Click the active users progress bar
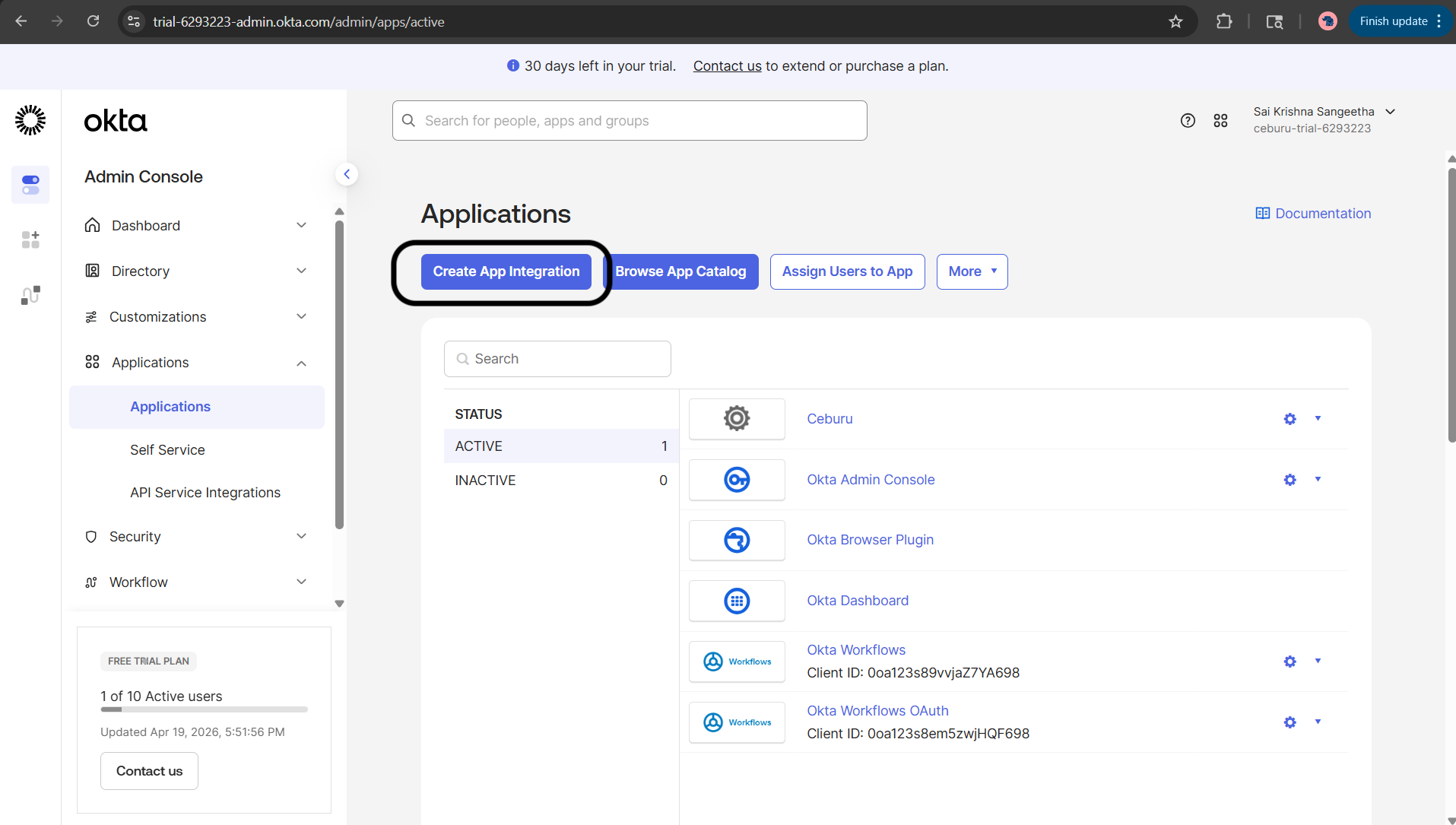This screenshot has width=1456, height=825. pyautogui.click(x=204, y=709)
